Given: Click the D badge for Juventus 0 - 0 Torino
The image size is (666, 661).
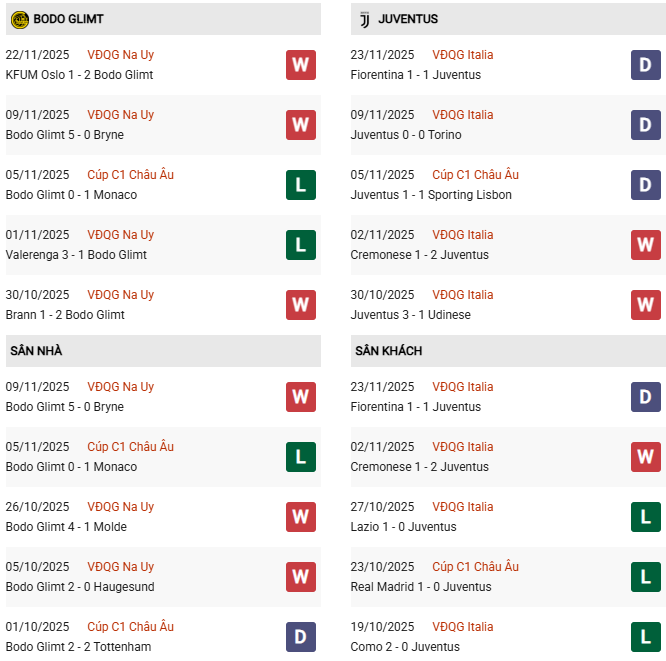Looking at the screenshot, I should click(x=645, y=125).
